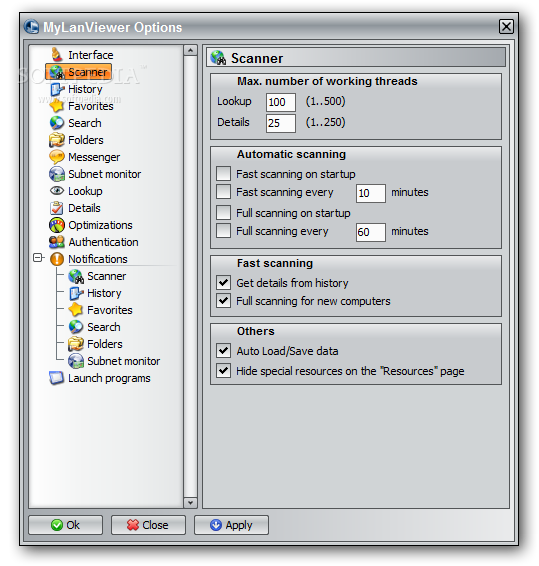Click Subnet monitor icon under Notifications

coord(76,361)
